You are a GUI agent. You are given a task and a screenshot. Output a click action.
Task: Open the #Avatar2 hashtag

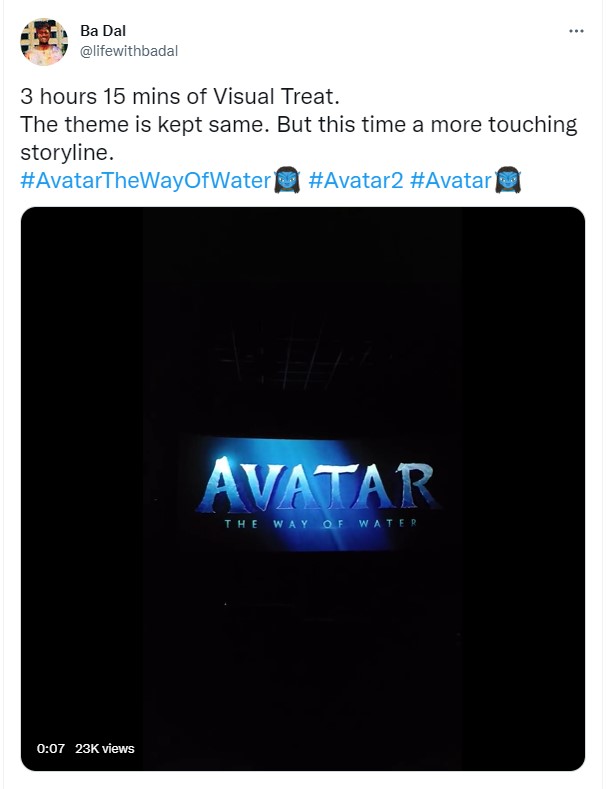(355, 180)
